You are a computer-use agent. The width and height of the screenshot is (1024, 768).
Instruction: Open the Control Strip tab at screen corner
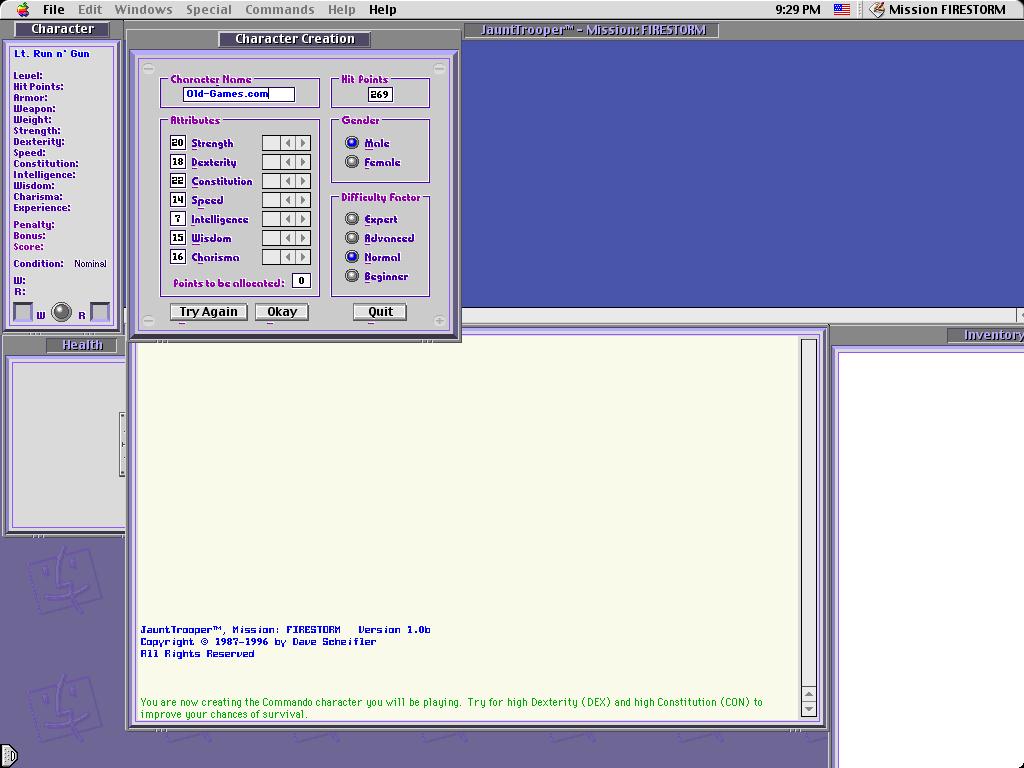tap(8, 756)
